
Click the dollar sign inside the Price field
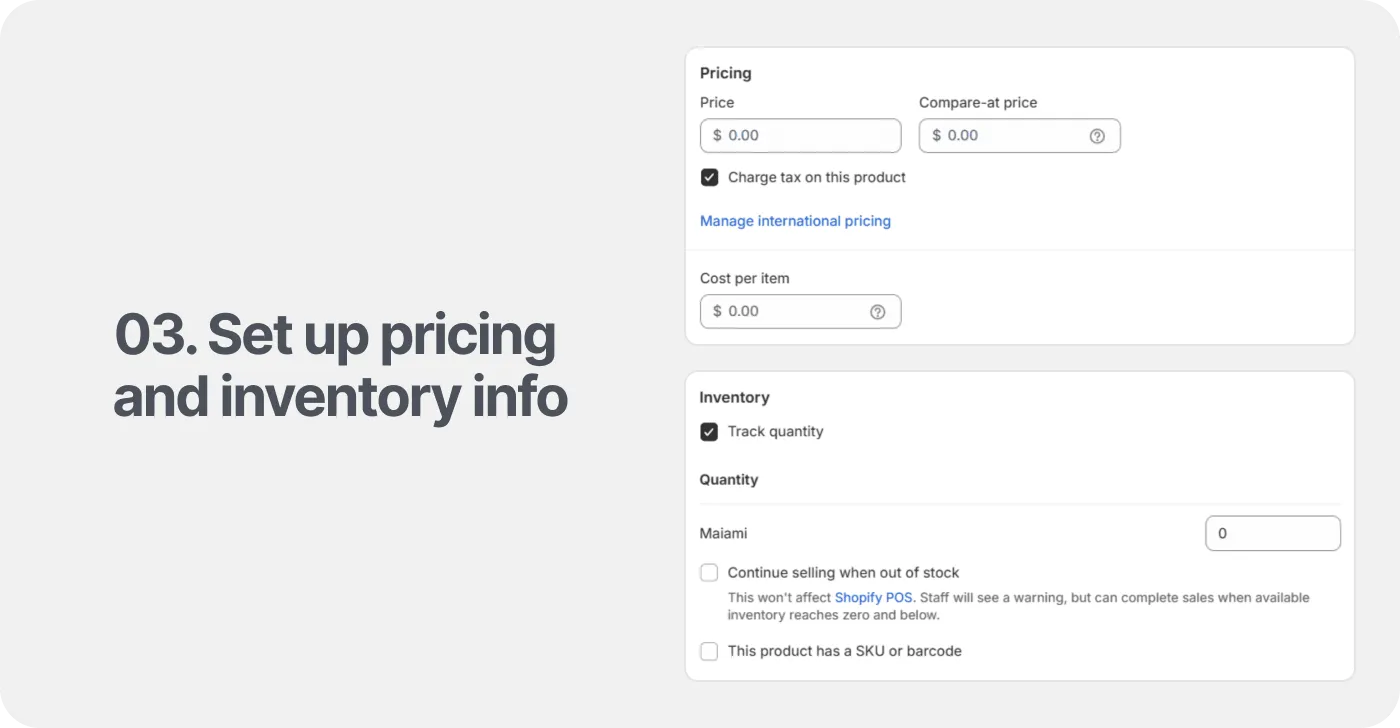(716, 135)
